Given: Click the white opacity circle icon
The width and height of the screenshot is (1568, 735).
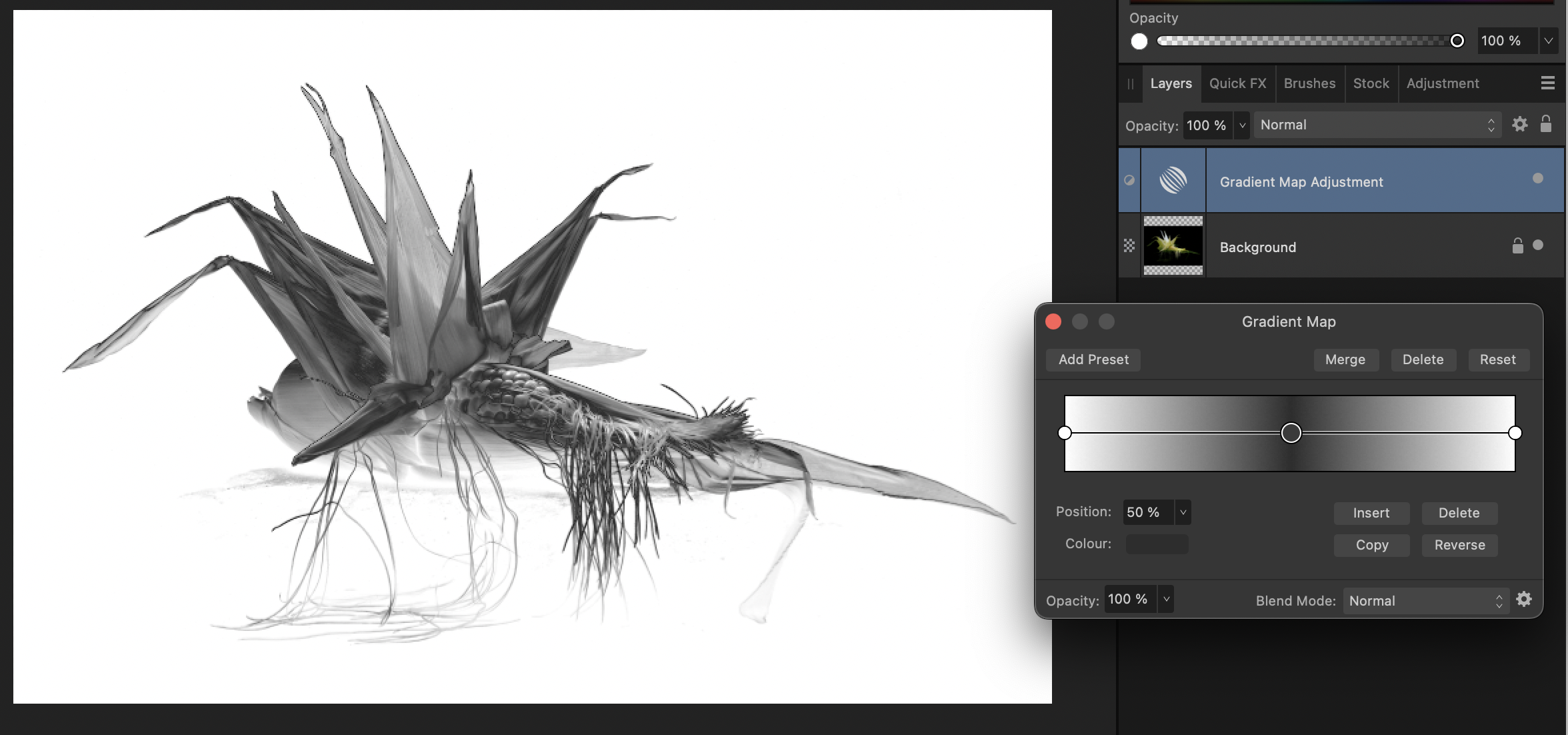Looking at the screenshot, I should [1139, 41].
